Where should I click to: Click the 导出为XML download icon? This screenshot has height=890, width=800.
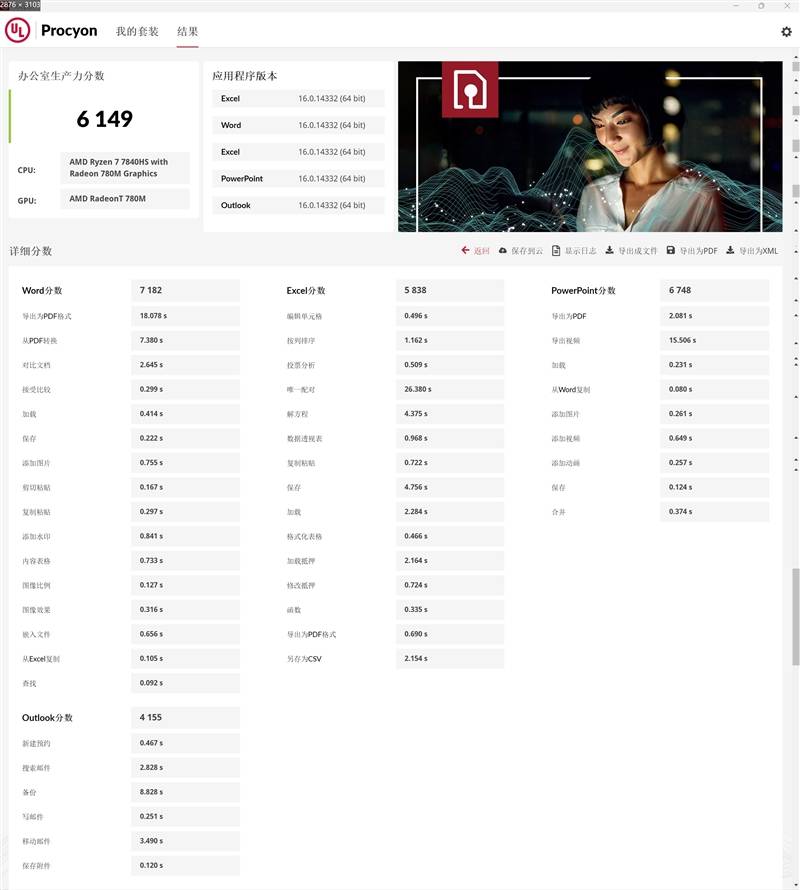(x=730, y=251)
